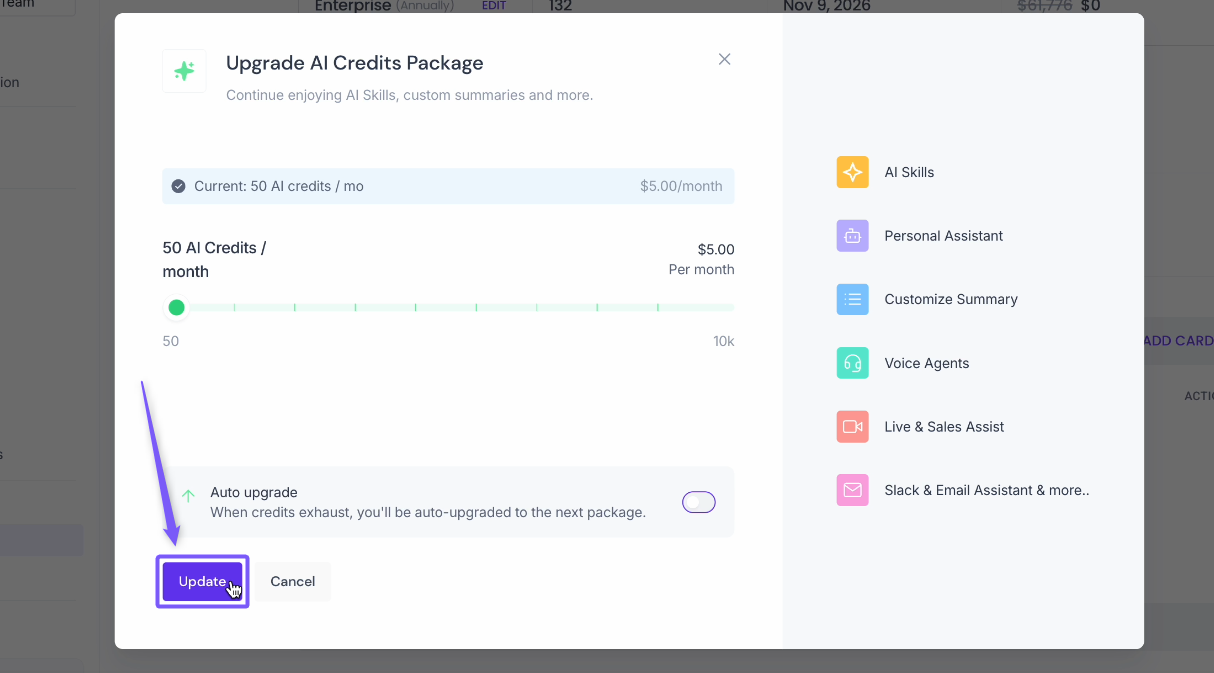Enable the Auto upgrade toggle
Viewport: 1214px width, 673px height.
pos(698,502)
